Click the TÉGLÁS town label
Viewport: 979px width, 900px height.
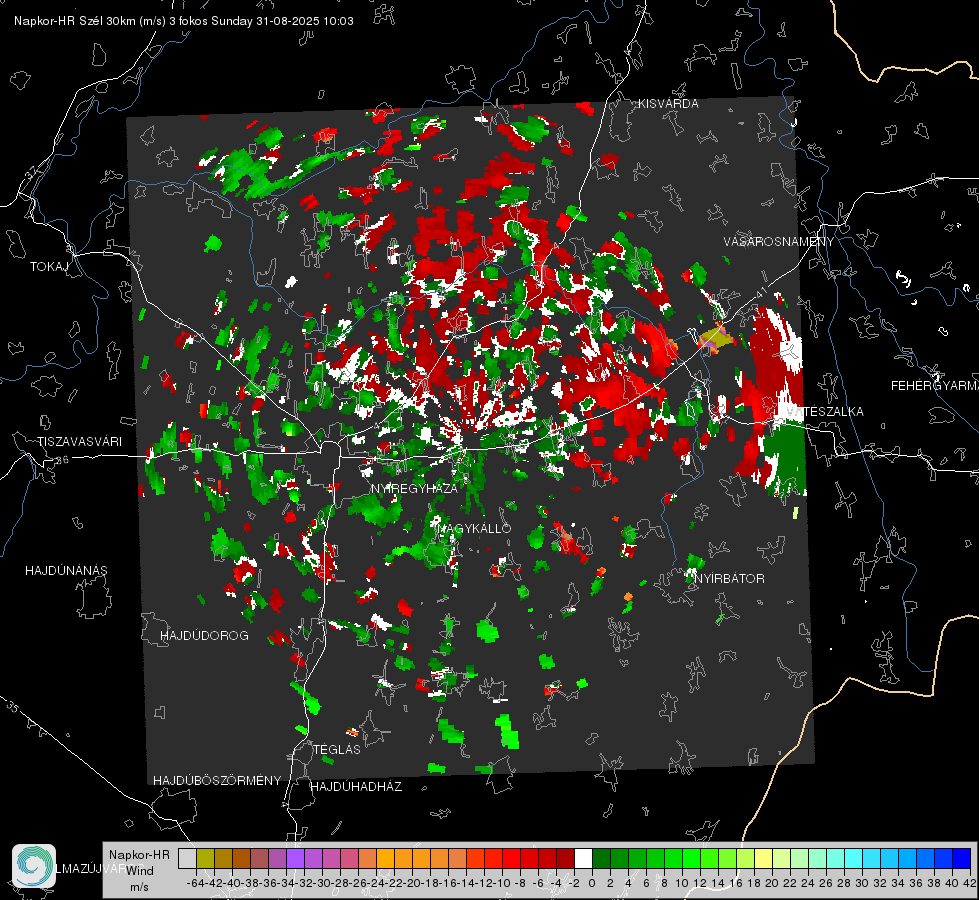point(337,749)
